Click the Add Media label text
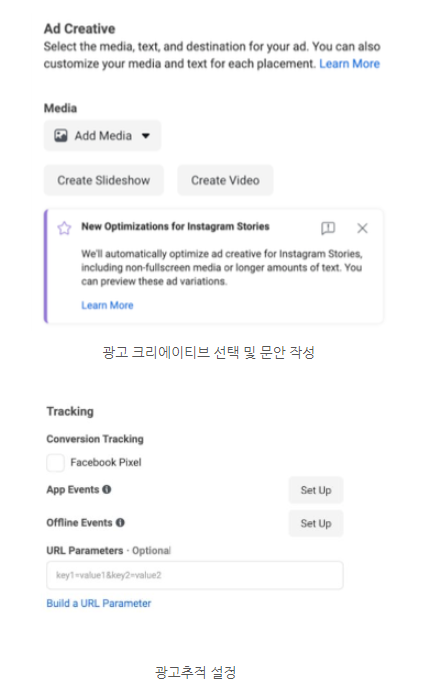435x685 pixels. [x=103, y=136]
